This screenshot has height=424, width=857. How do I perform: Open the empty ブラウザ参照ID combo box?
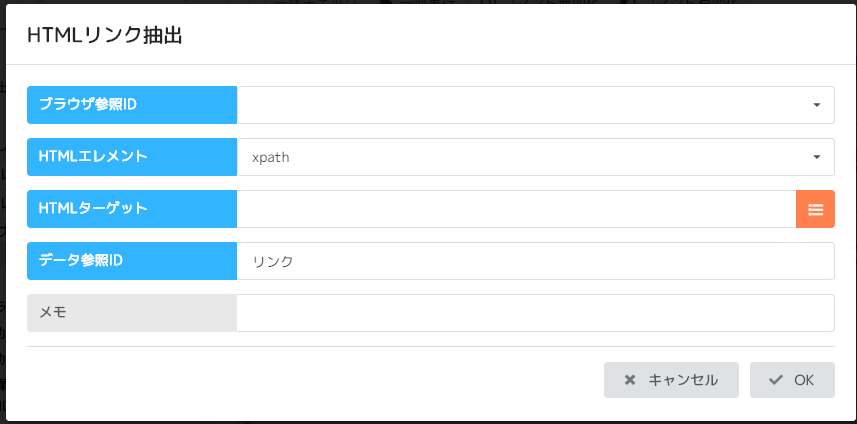[520, 105]
